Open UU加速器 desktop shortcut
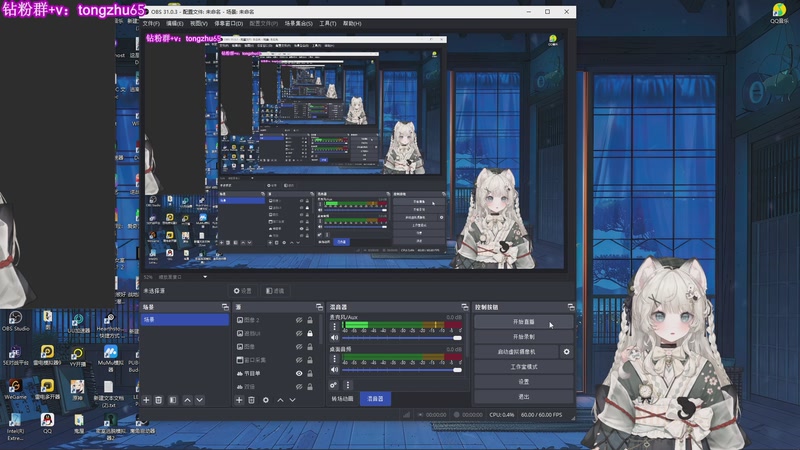 [78, 323]
